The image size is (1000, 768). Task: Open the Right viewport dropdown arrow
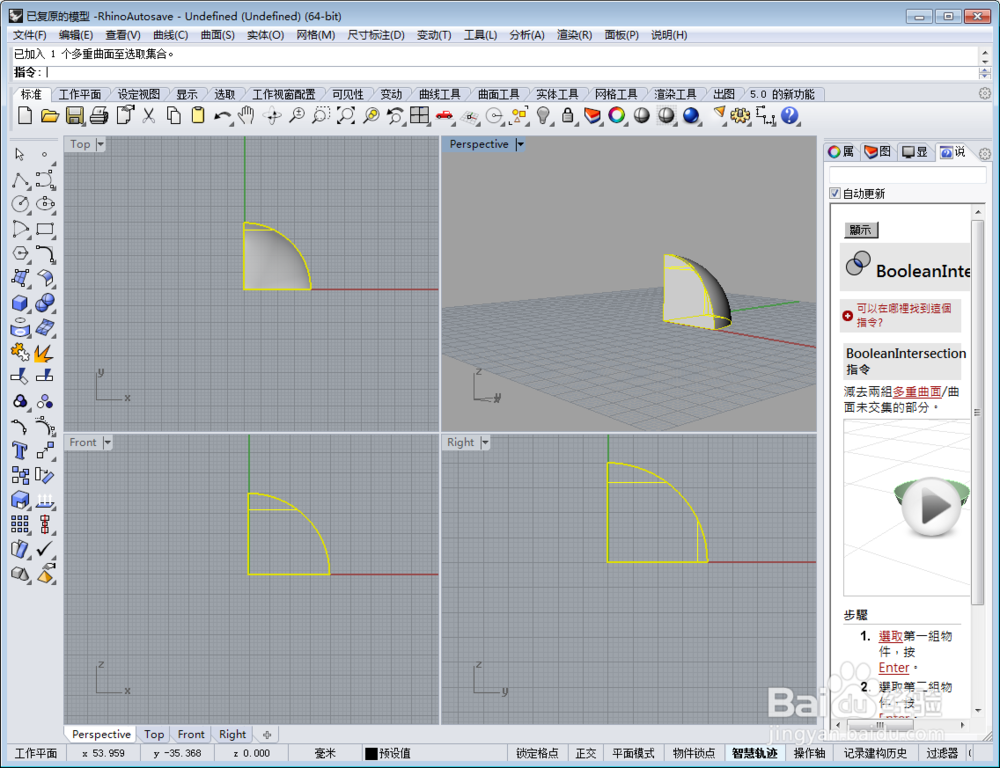coord(485,442)
